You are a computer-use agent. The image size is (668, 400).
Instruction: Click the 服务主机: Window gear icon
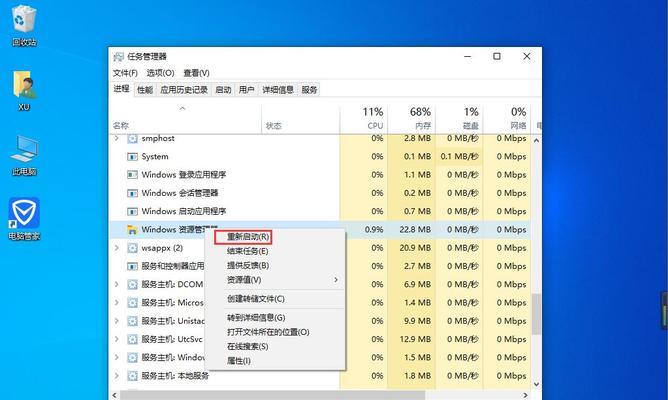click(x=132, y=358)
